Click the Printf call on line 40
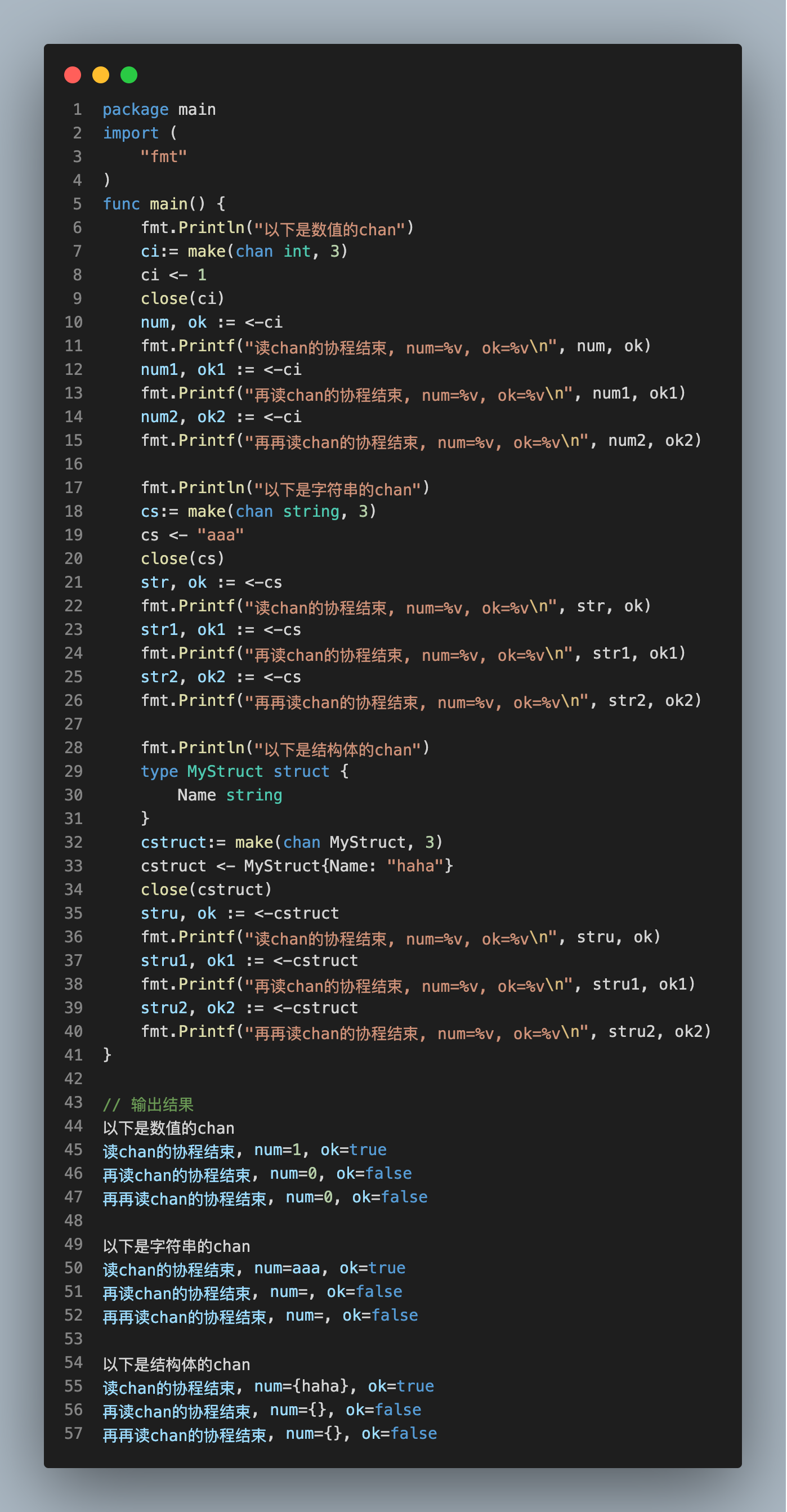This screenshot has height=1512, width=787. [426, 1032]
